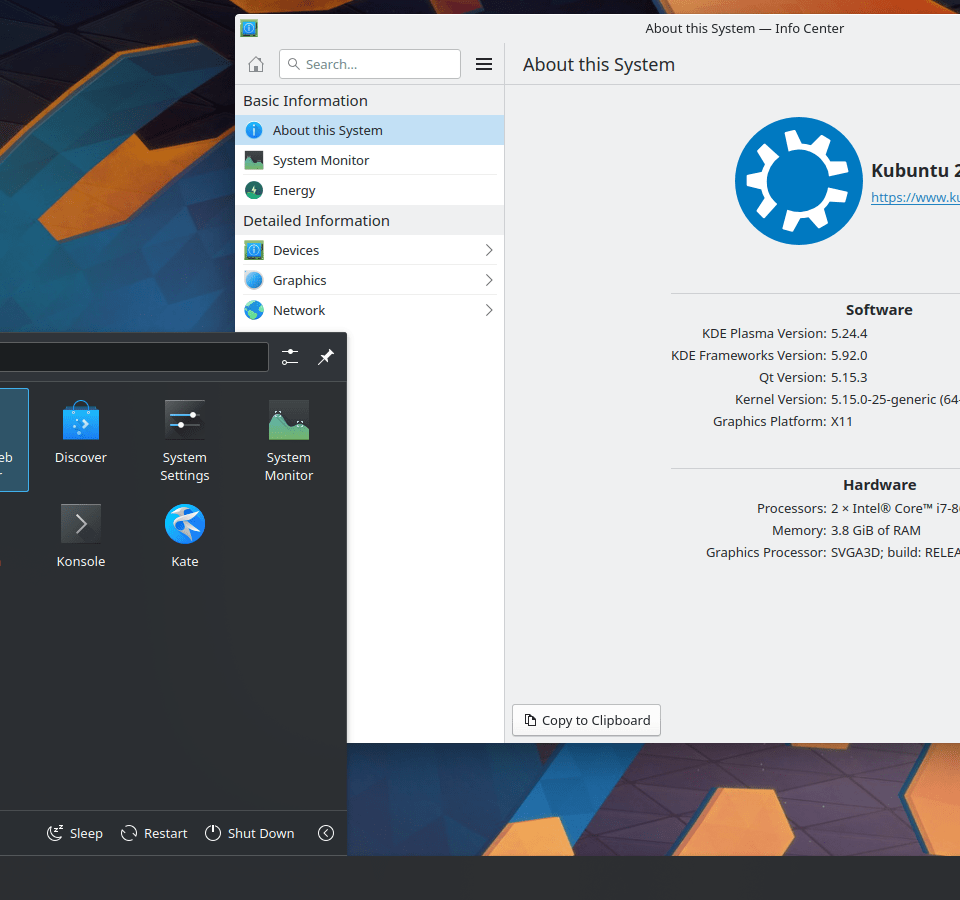Launch System Settings from the launcher
Screen dimensions: 960x900
pyautogui.click(x=185, y=441)
